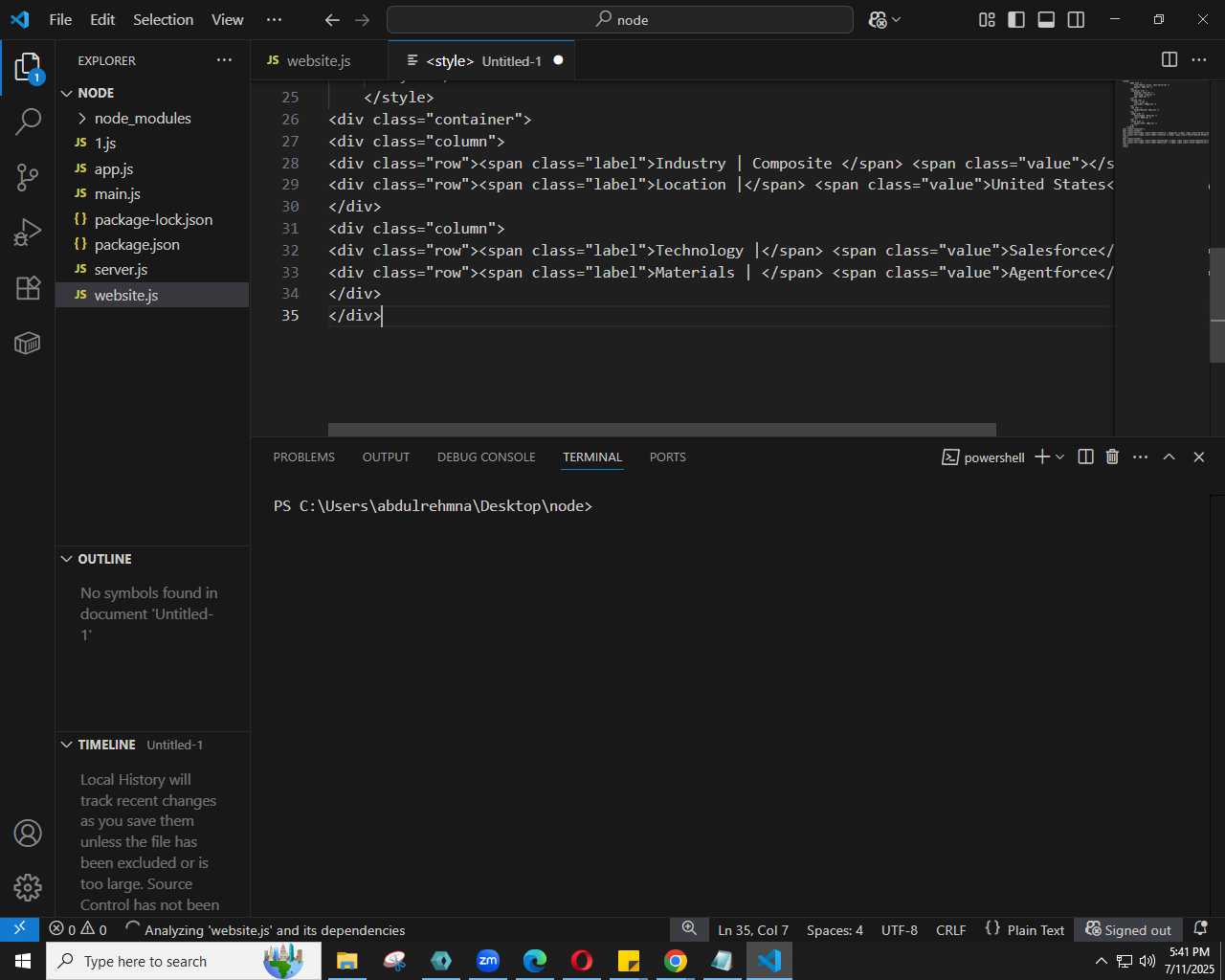
Task: Open the Extensions view
Action: 28,287
